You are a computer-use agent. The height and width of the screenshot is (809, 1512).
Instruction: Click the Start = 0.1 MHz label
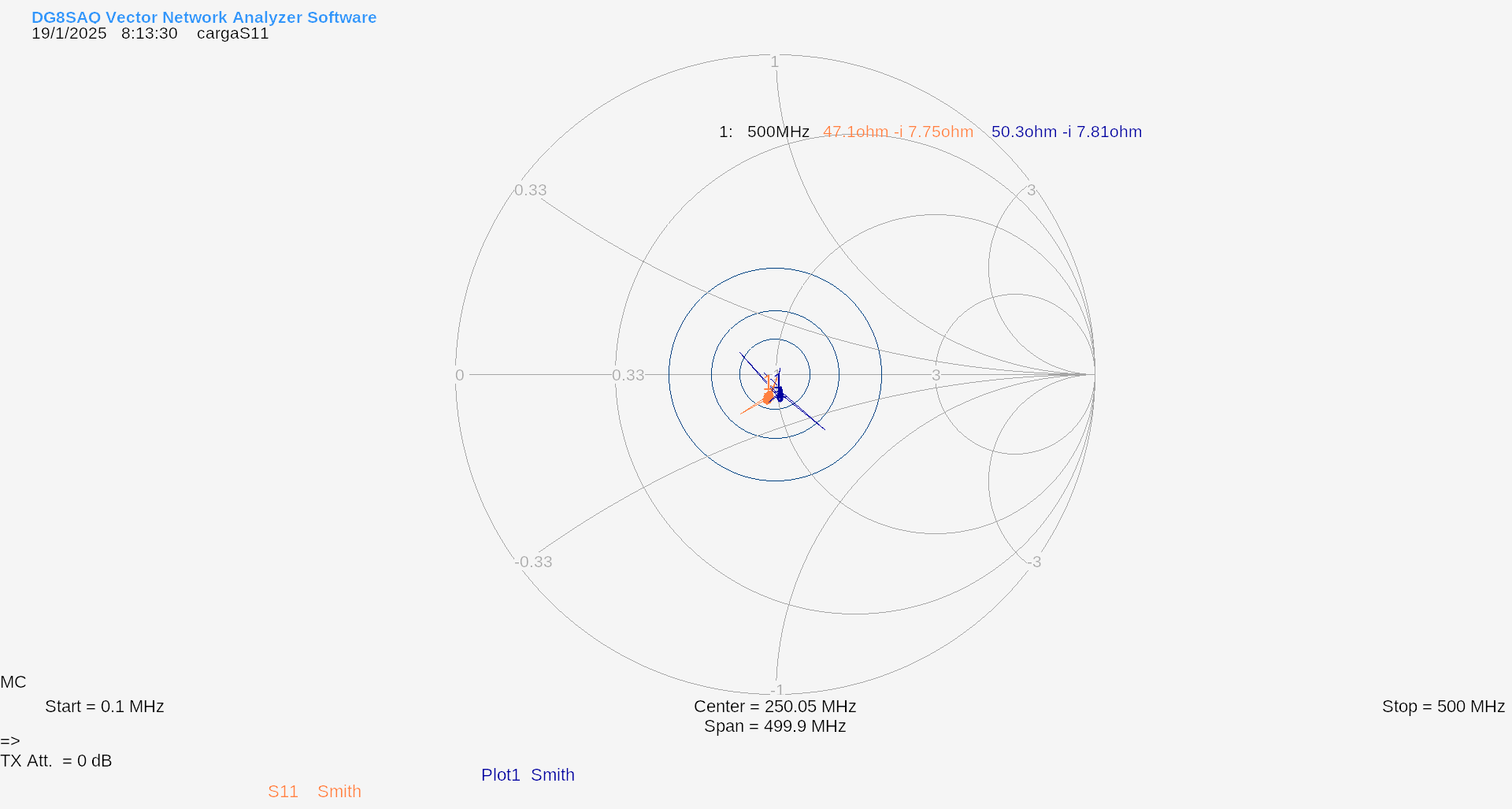coord(104,707)
